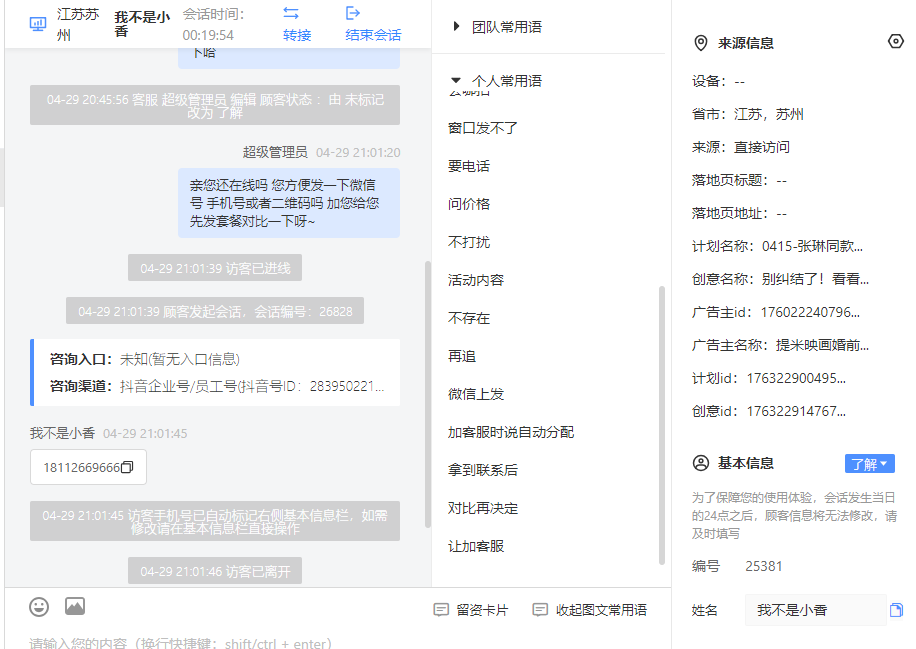Click the 编号 25381 value
Image resolution: width=916 pixels, height=649 pixels.
click(x=764, y=566)
